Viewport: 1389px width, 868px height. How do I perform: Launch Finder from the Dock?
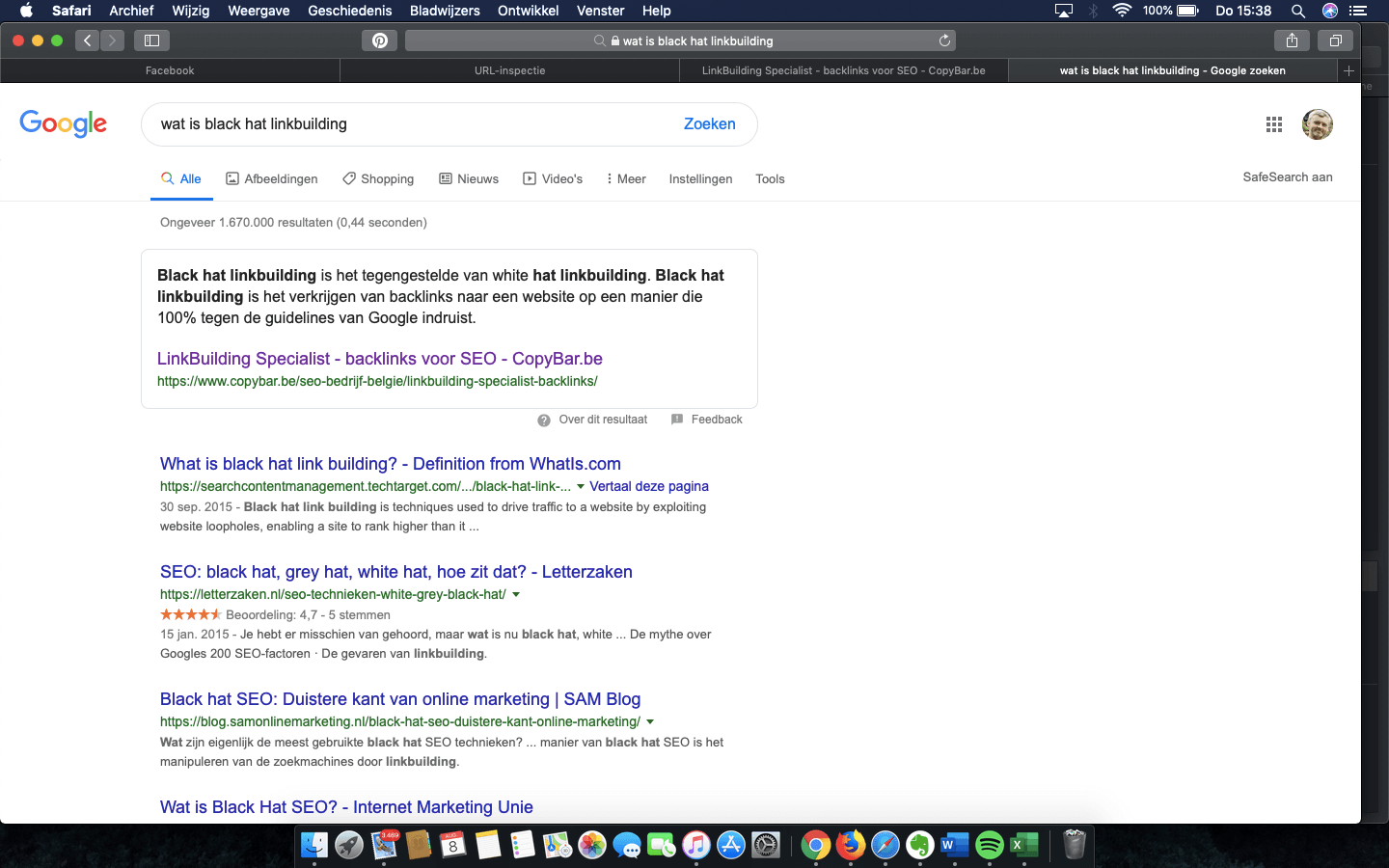point(314,846)
